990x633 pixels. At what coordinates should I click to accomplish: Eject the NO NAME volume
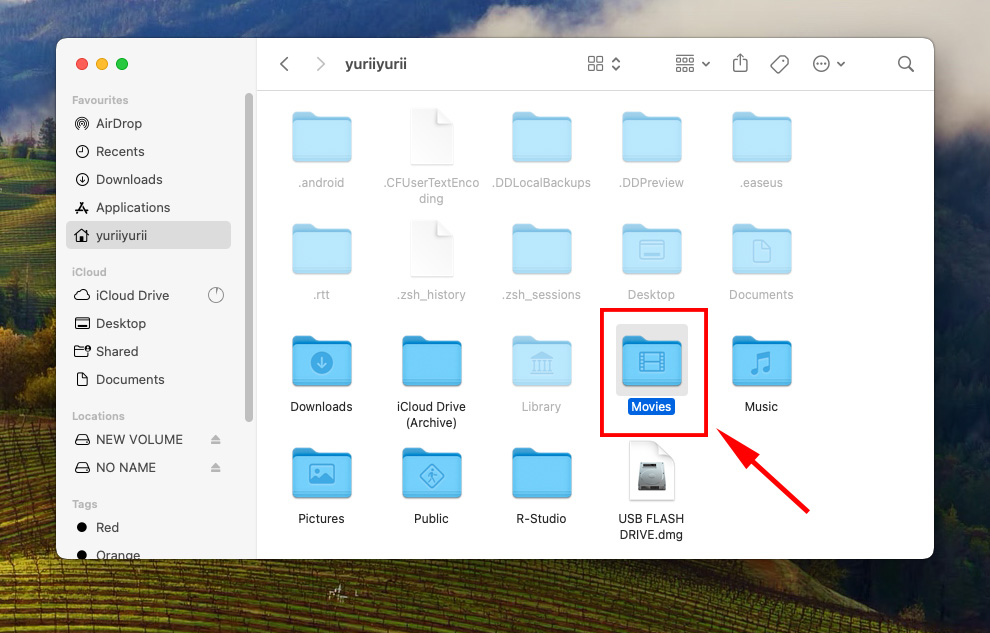click(213, 467)
